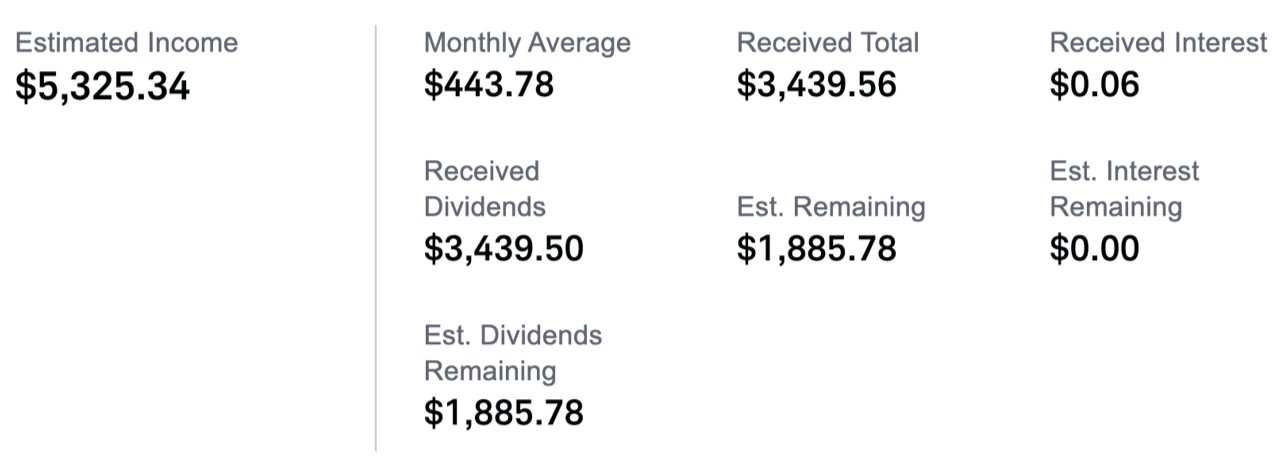Select the $5,325.34 estimated income value
Image resolution: width=1273 pixels, height=463 pixels.
[102, 88]
